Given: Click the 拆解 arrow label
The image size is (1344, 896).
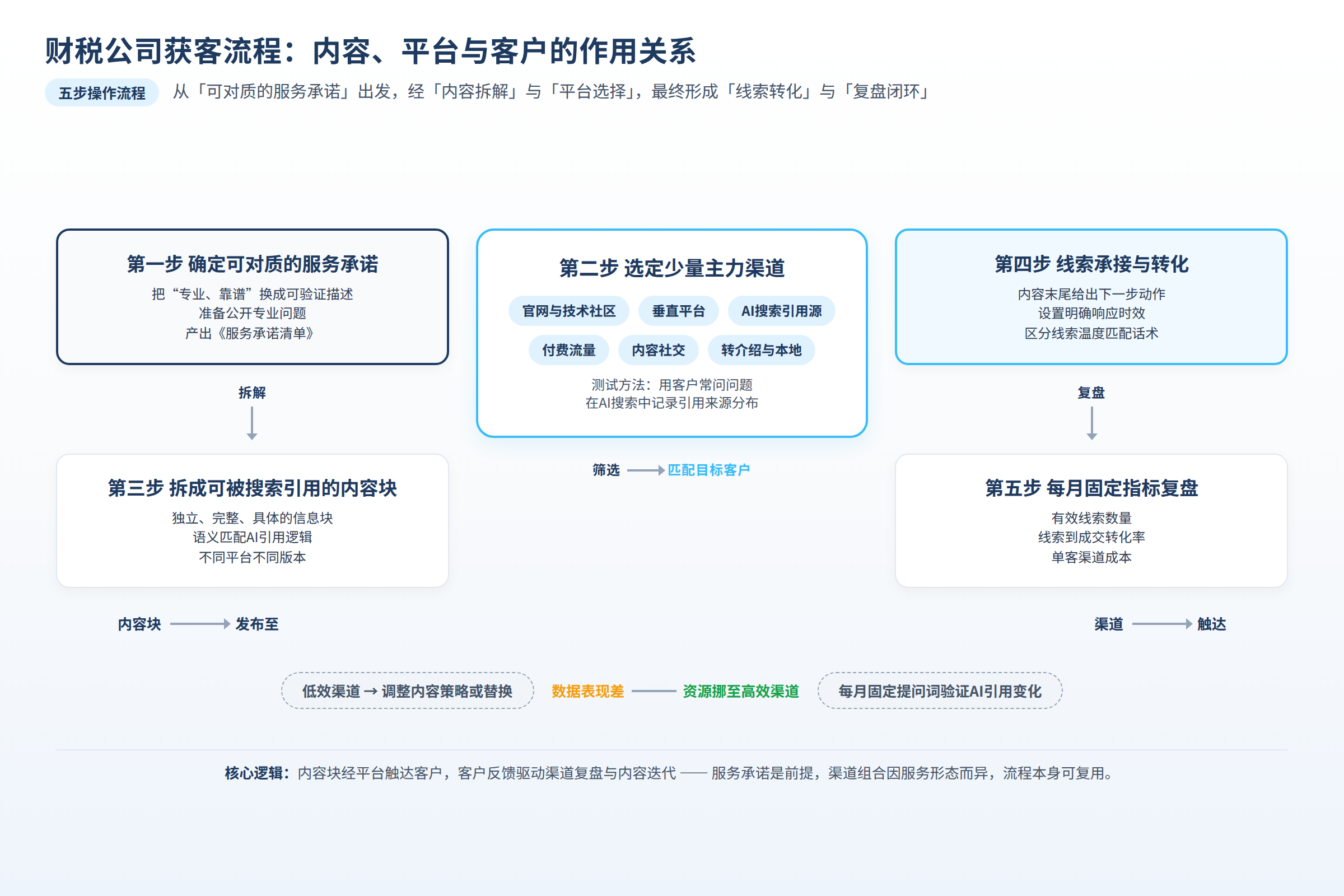Looking at the screenshot, I should pos(252,393).
